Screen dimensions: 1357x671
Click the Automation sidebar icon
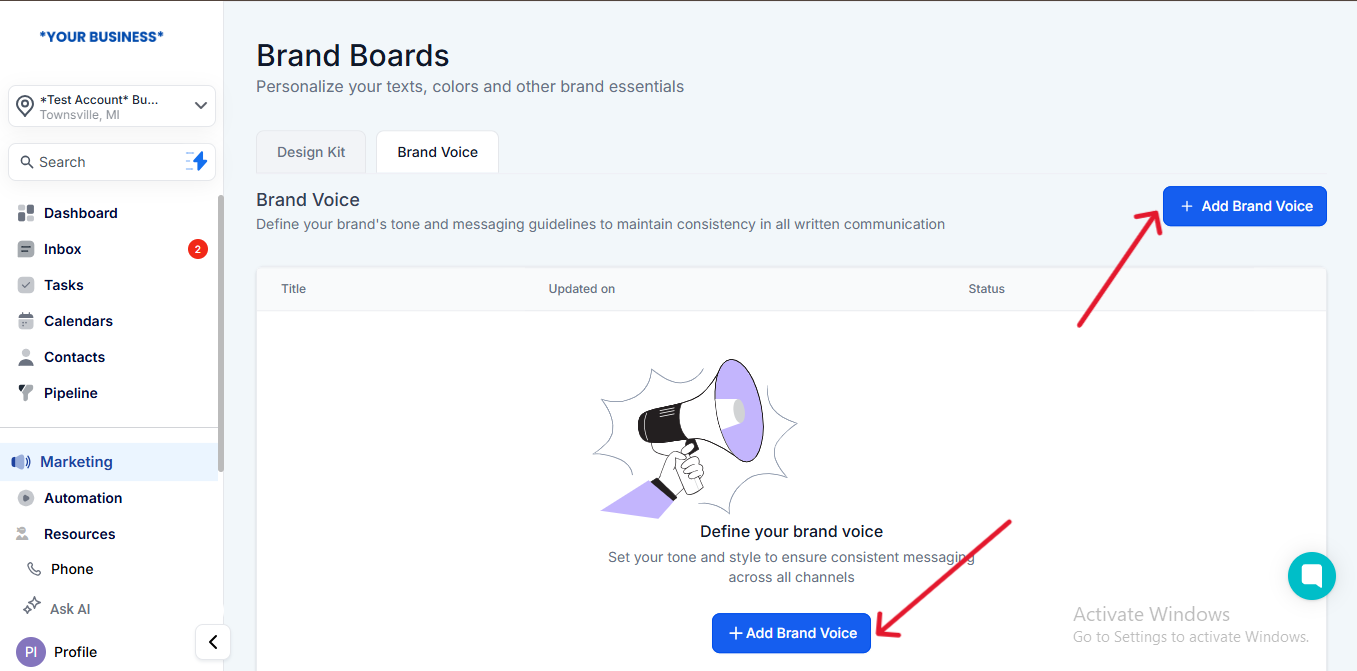[x=26, y=498]
